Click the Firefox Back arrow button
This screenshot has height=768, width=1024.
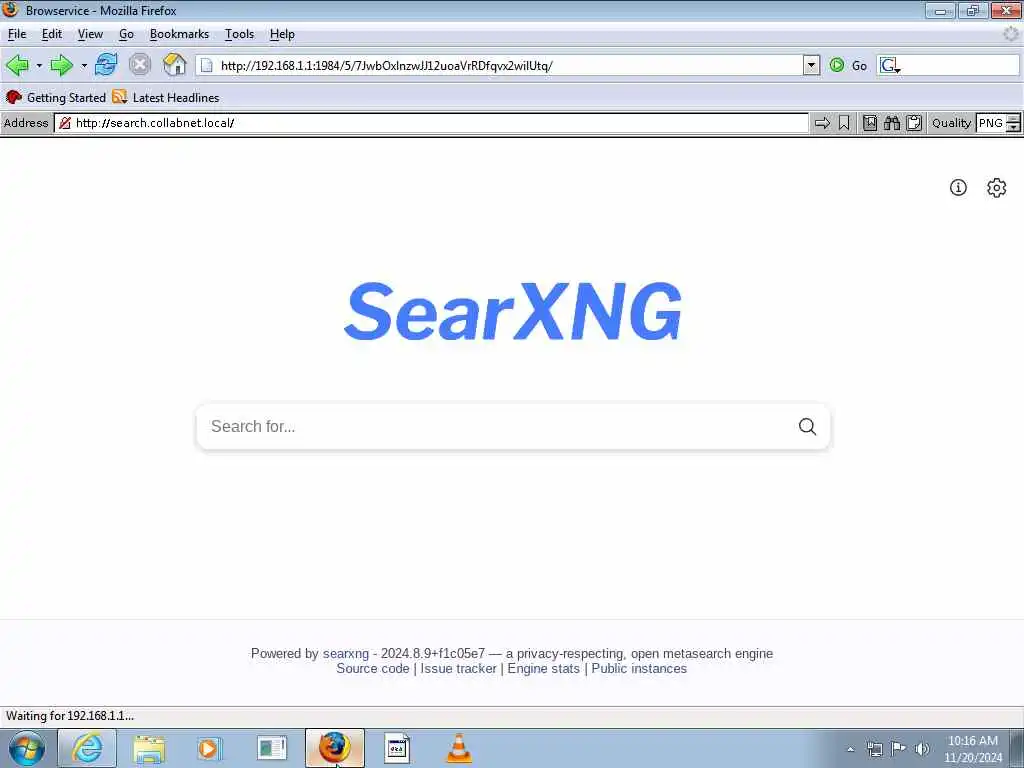pos(17,65)
